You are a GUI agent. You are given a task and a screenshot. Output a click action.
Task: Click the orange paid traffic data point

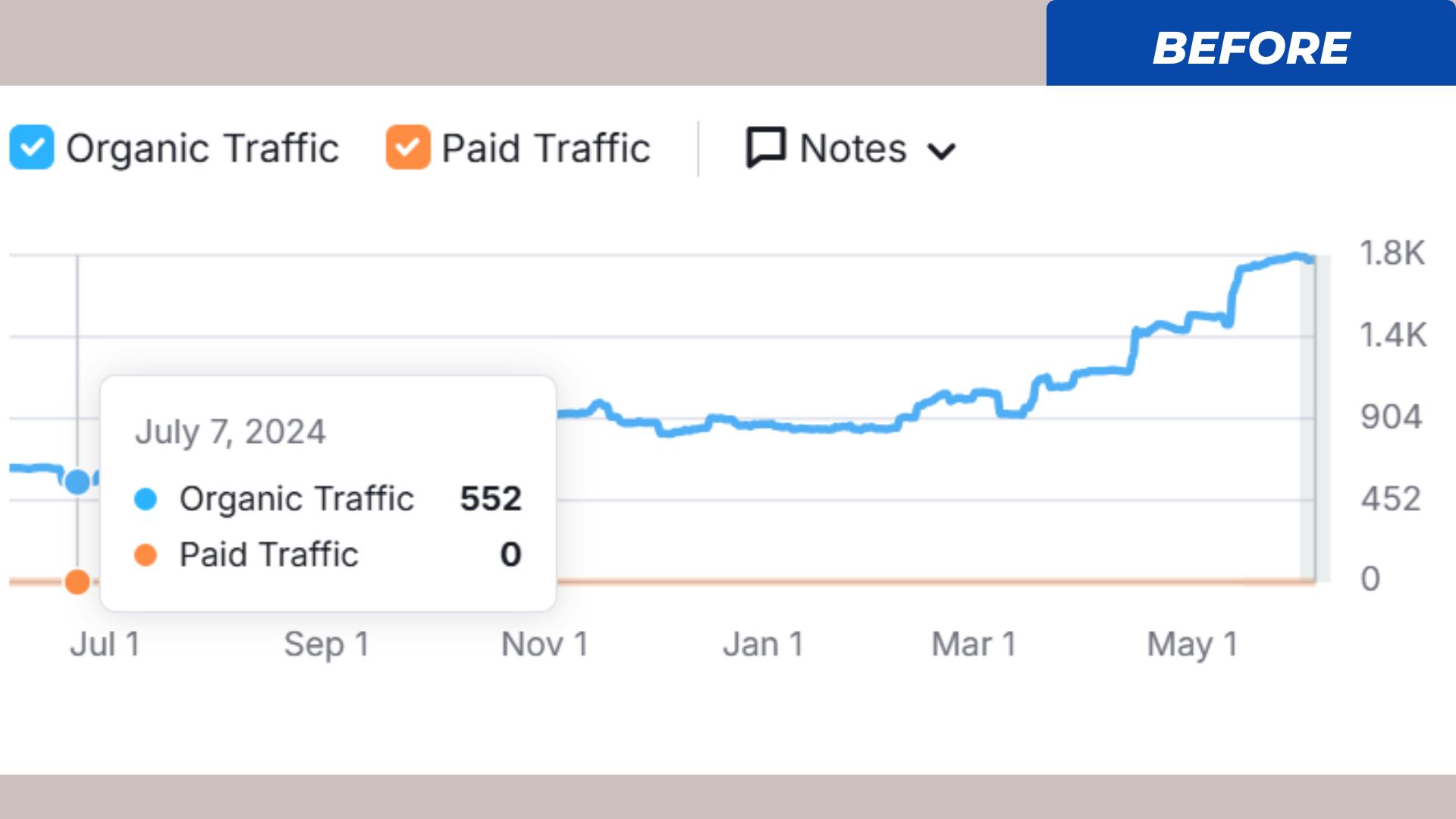[x=77, y=582]
